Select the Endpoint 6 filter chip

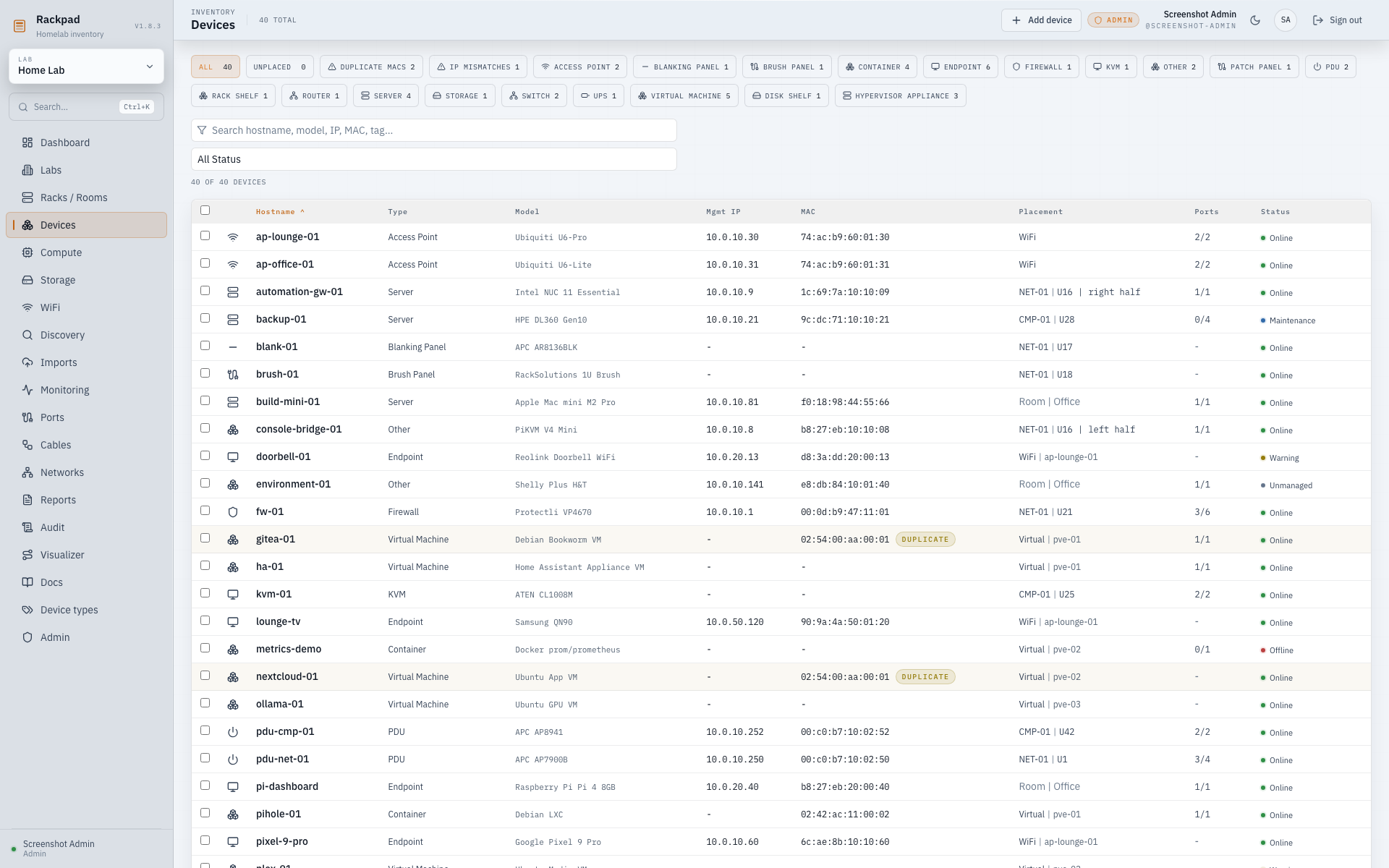pos(961,67)
